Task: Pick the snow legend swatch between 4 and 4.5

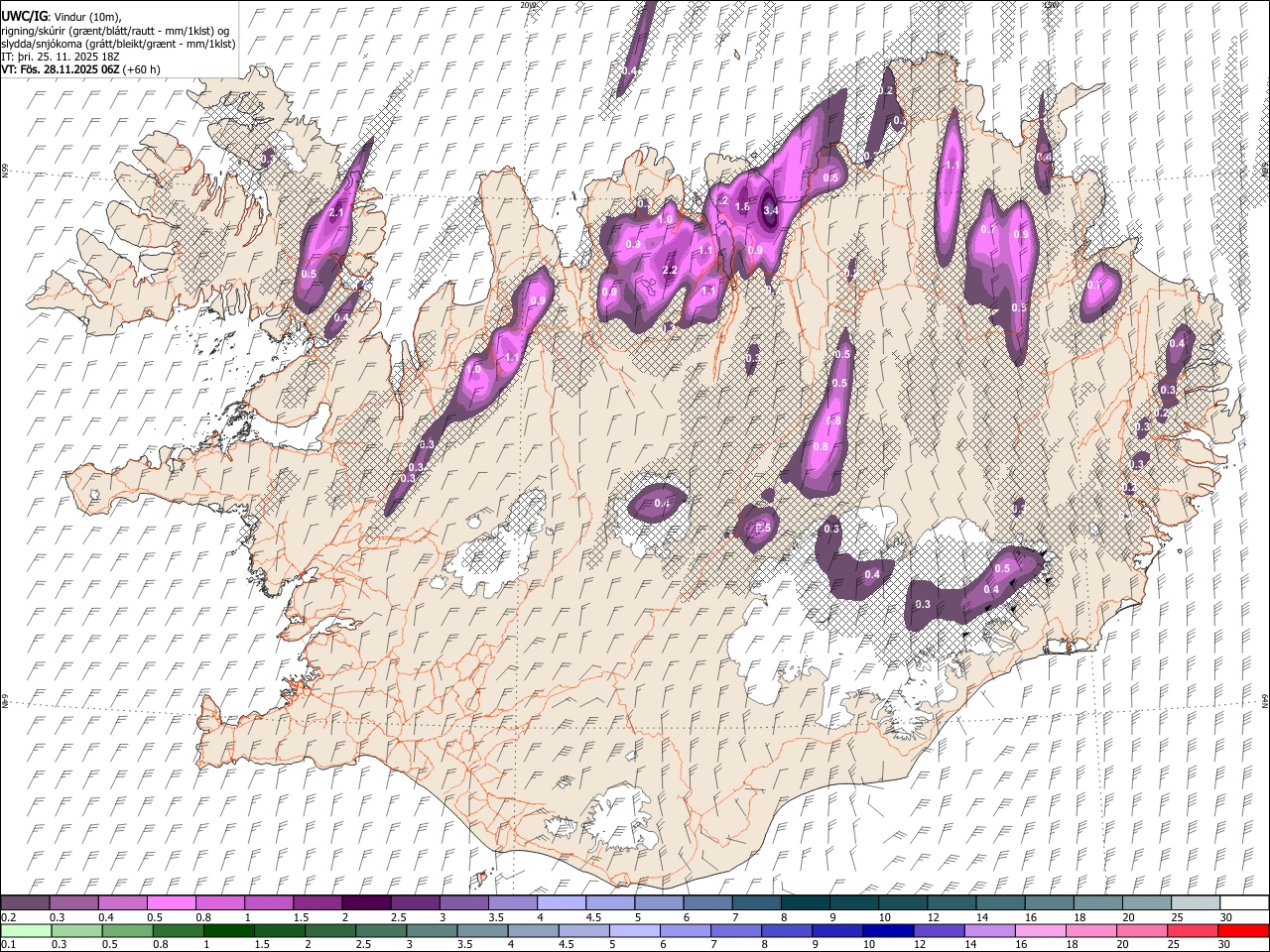Action: pos(562,902)
